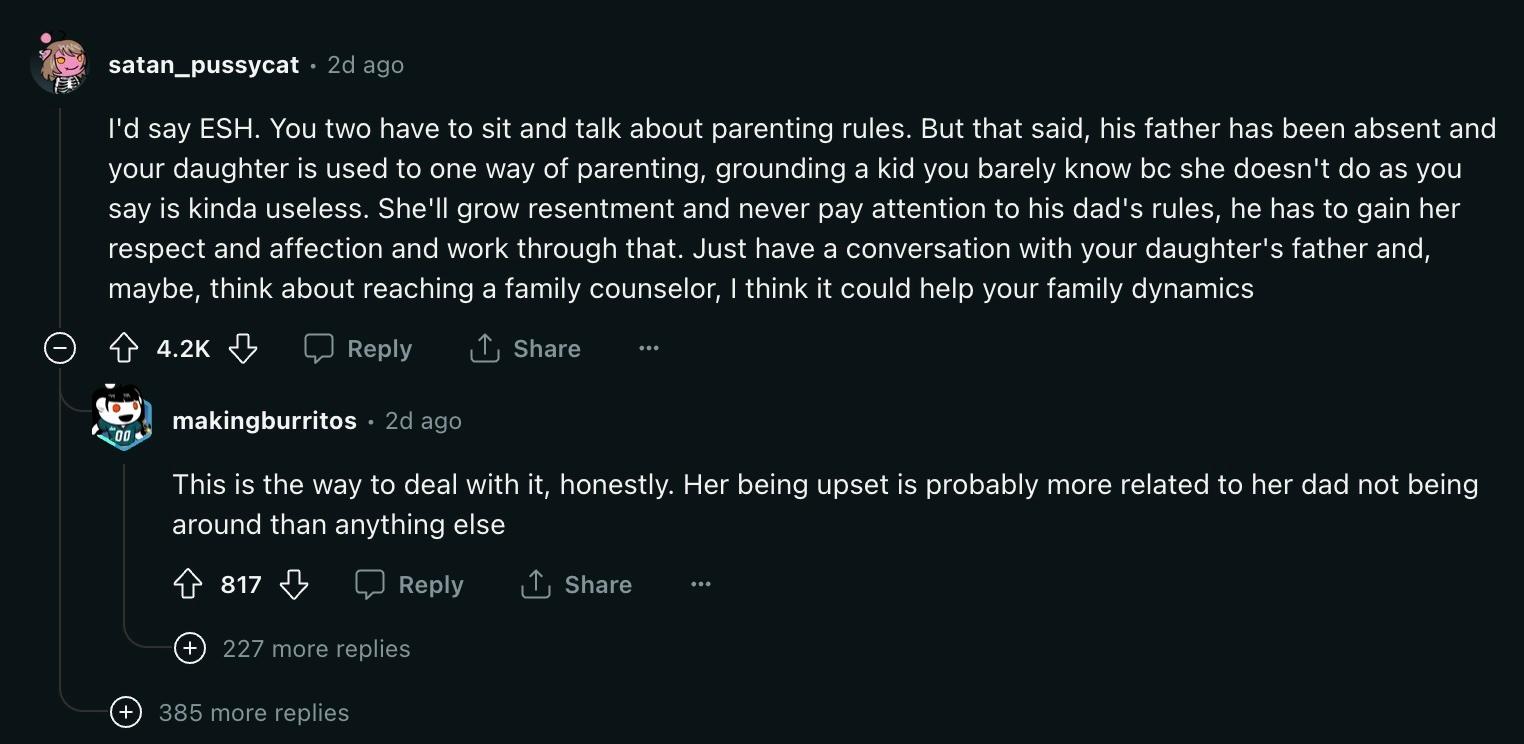Downvote makingburritos' reply
The width and height of the screenshot is (1524, 744).
coord(295,584)
